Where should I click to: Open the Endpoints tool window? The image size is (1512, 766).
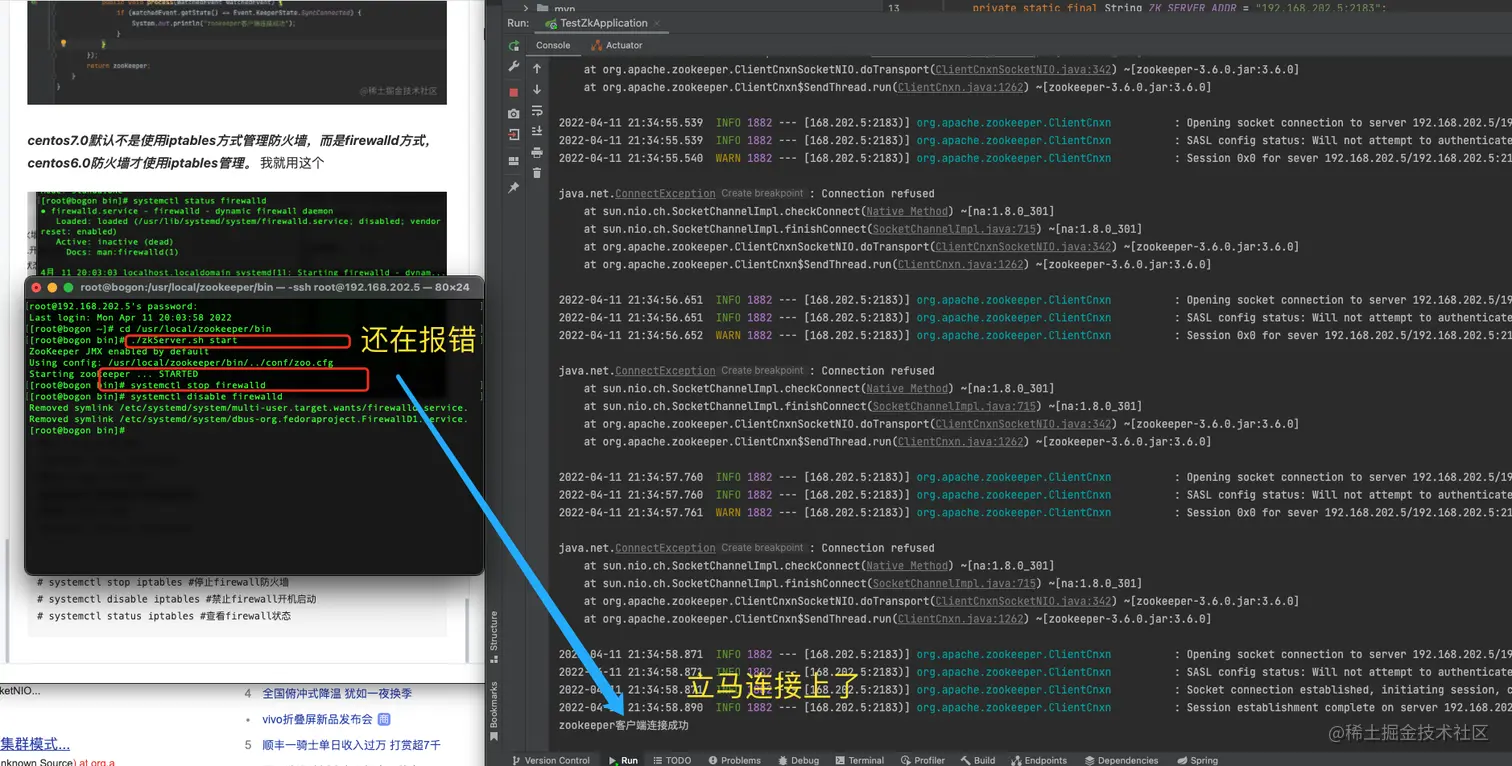1039,760
